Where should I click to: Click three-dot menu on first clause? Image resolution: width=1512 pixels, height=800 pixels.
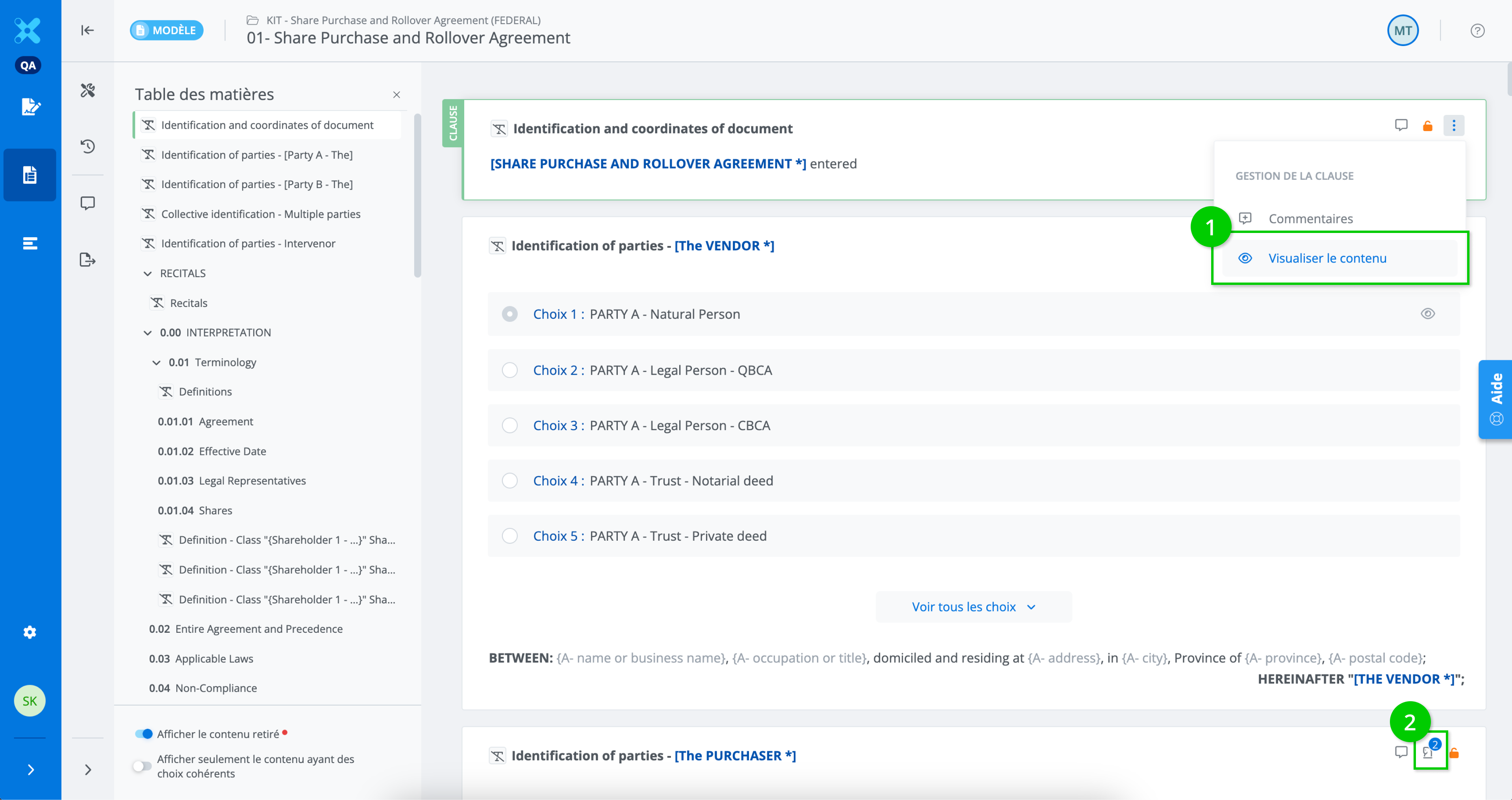[x=1453, y=126]
